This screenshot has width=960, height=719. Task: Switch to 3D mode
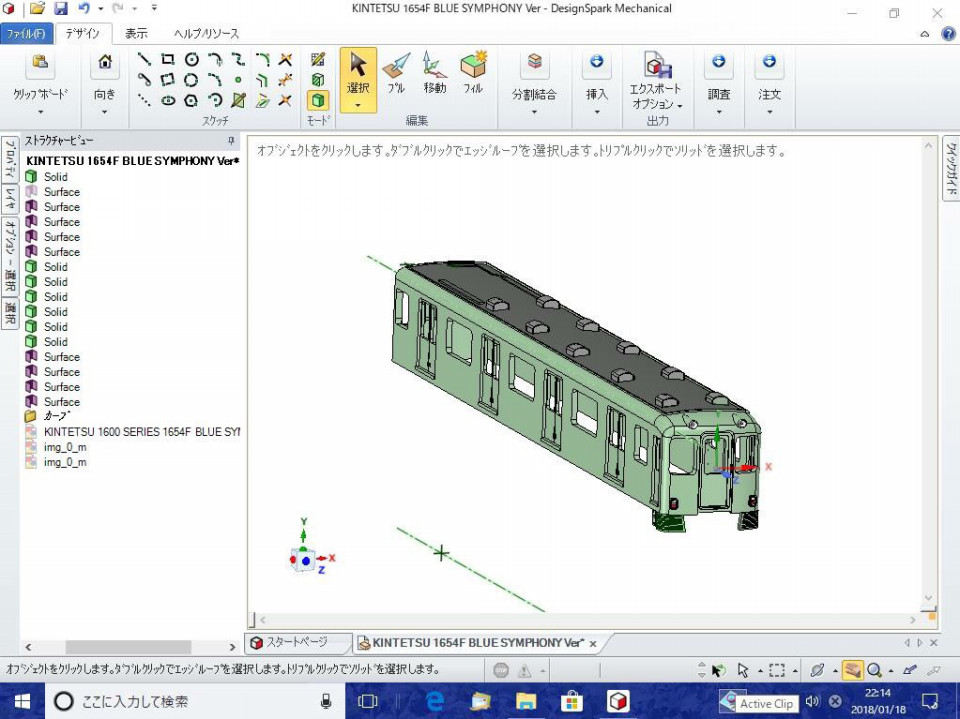coord(318,100)
